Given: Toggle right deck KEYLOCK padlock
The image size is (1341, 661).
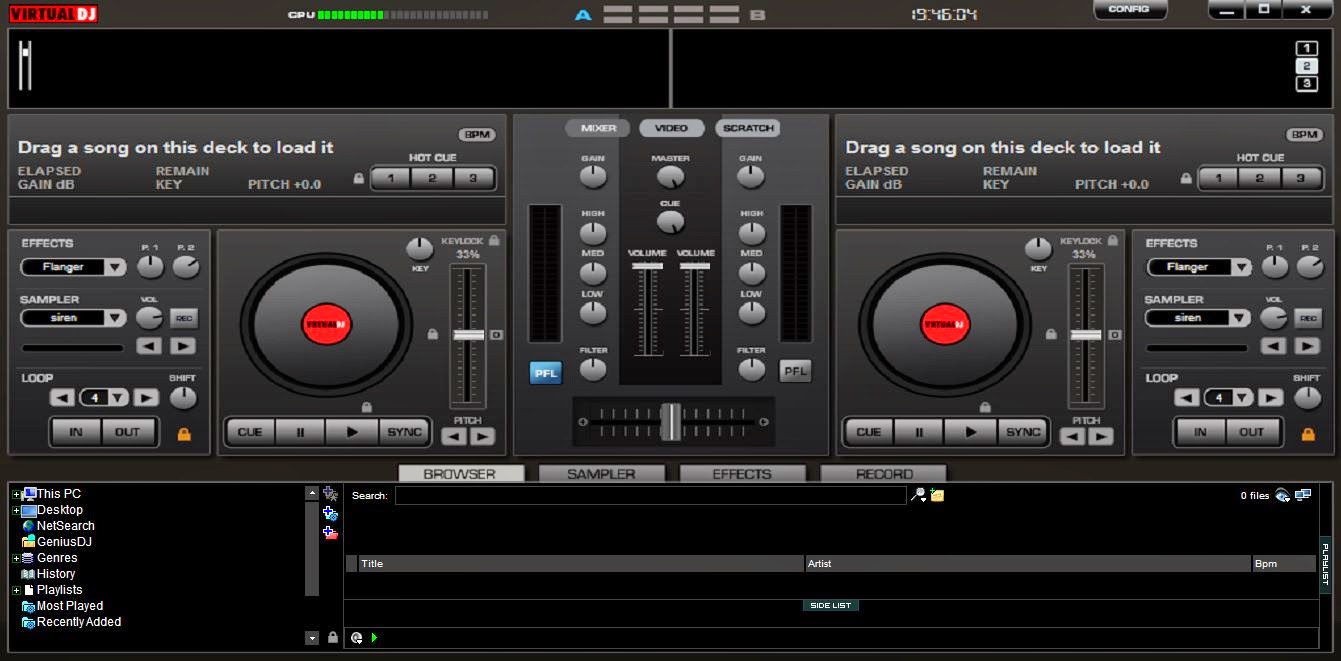Looking at the screenshot, I should click(1111, 241).
